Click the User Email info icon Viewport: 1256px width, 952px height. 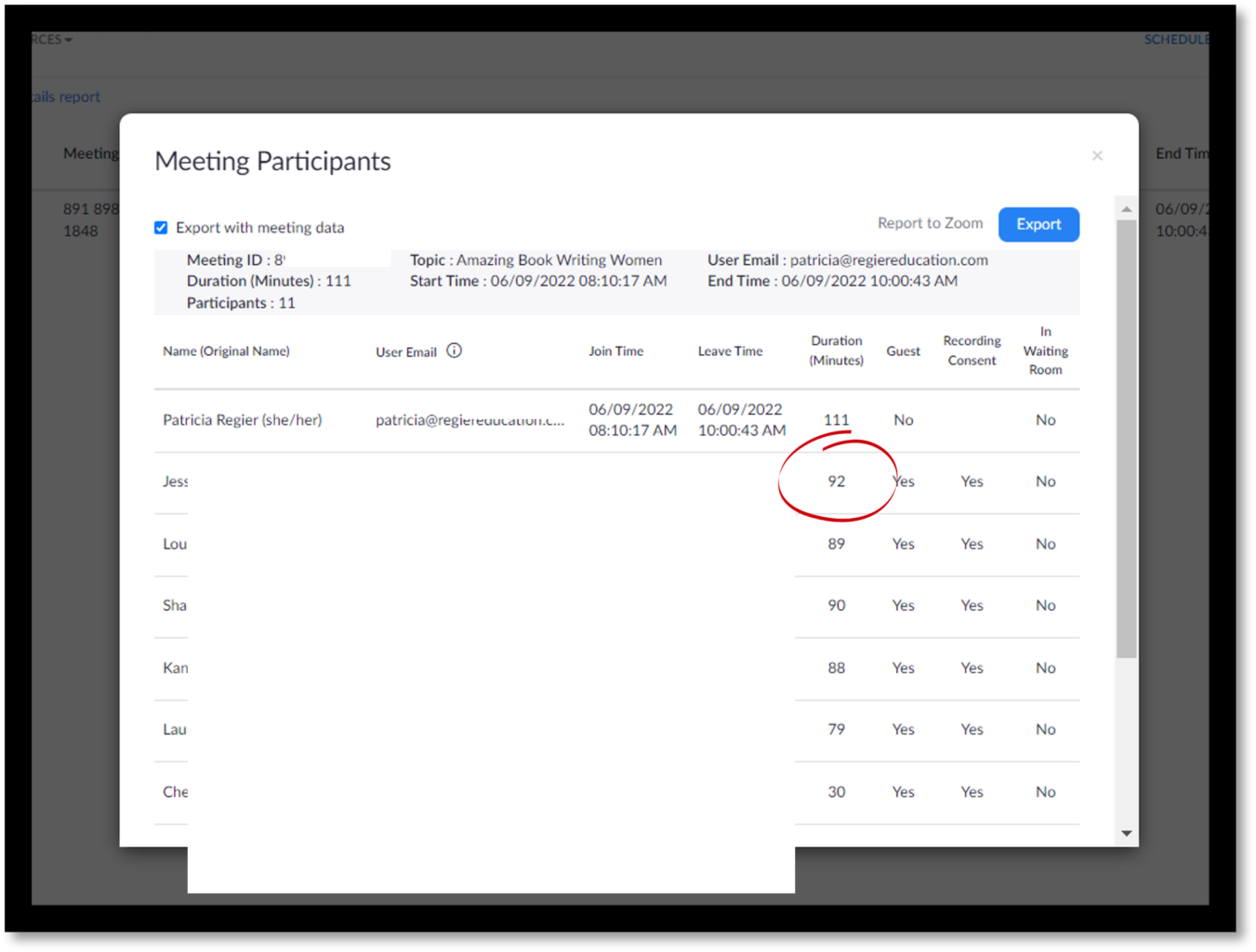(454, 350)
